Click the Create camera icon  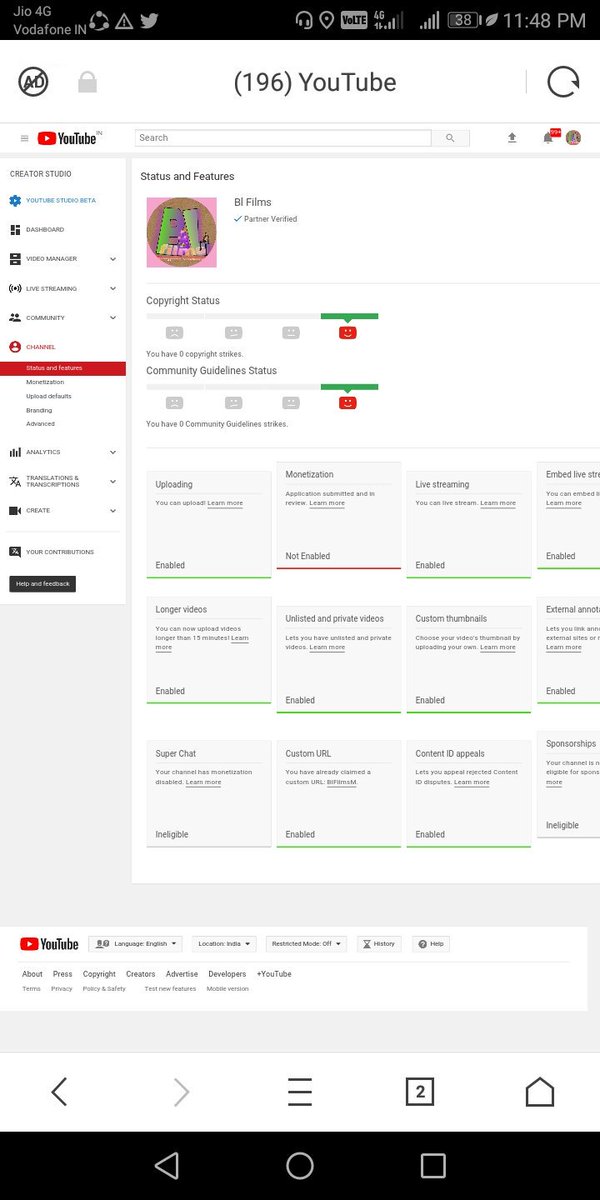15,511
